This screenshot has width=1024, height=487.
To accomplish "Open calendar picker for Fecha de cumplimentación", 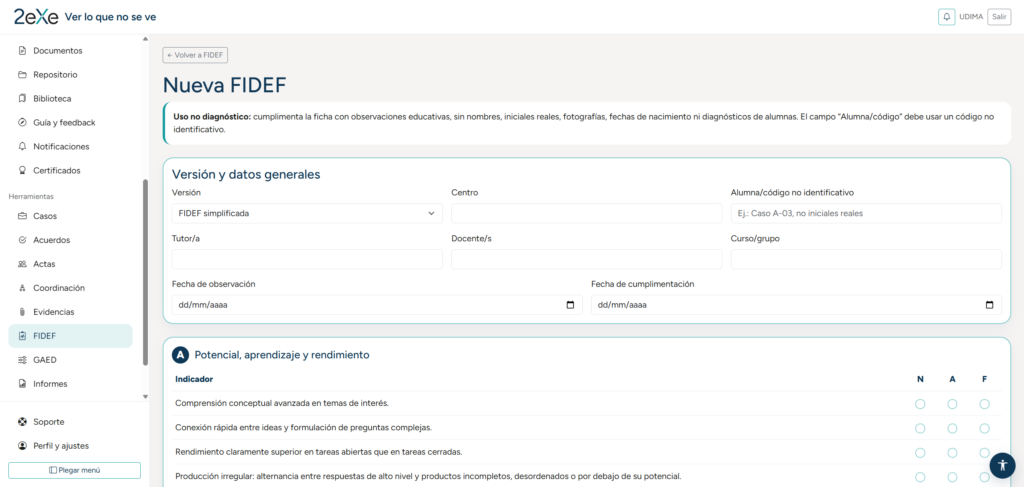I will click(x=989, y=305).
